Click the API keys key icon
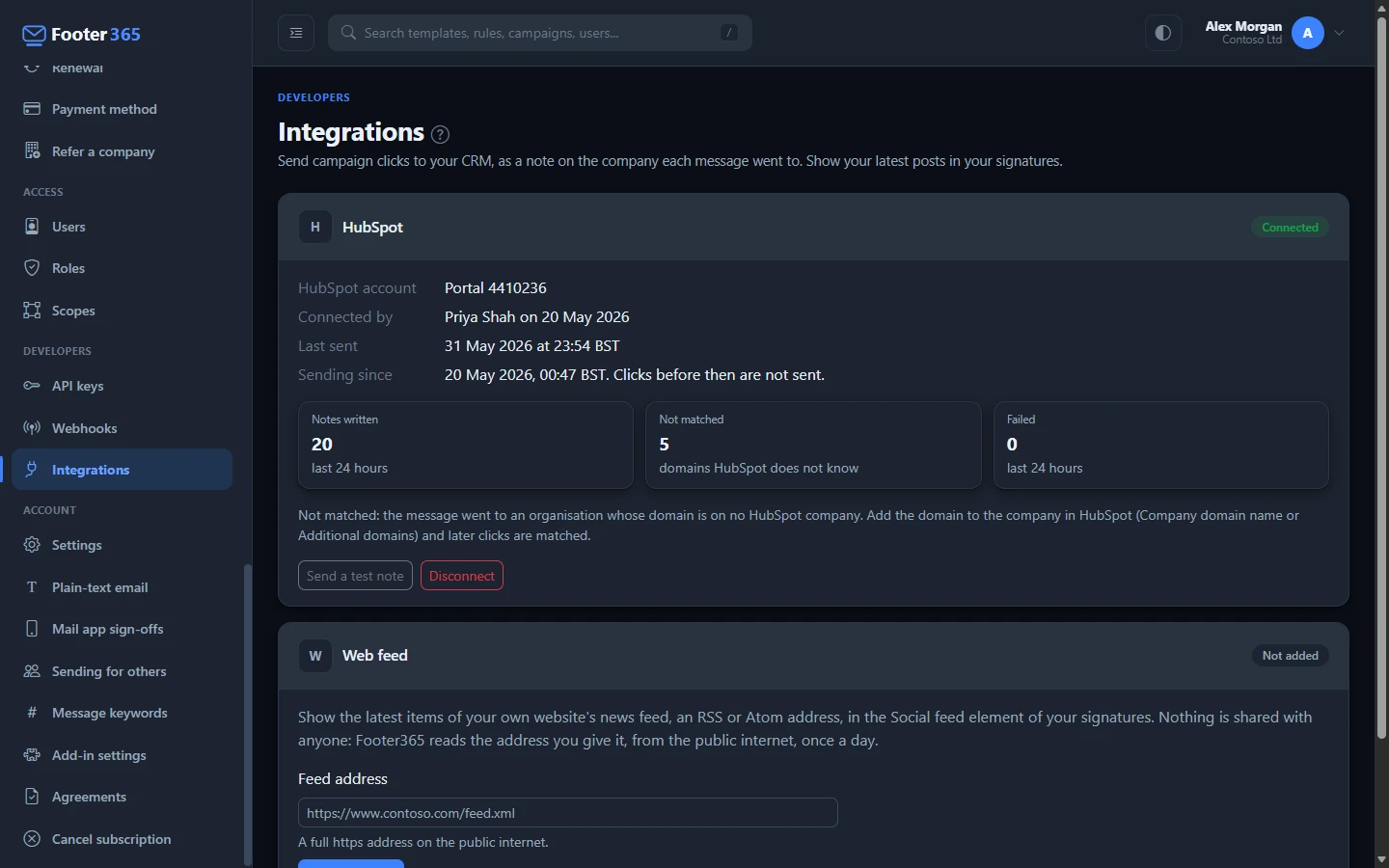 click(x=32, y=386)
